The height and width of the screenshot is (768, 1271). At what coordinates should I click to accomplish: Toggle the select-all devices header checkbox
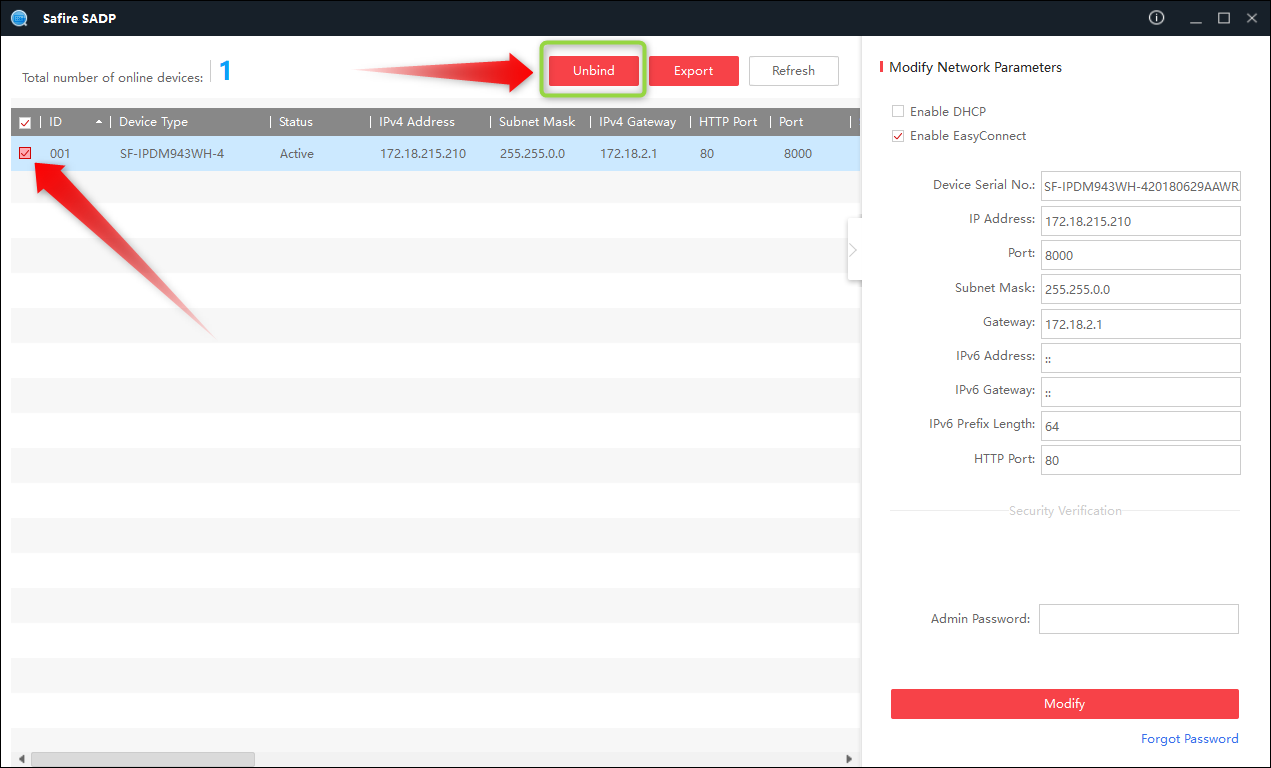pyautogui.click(x=25, y=123)
